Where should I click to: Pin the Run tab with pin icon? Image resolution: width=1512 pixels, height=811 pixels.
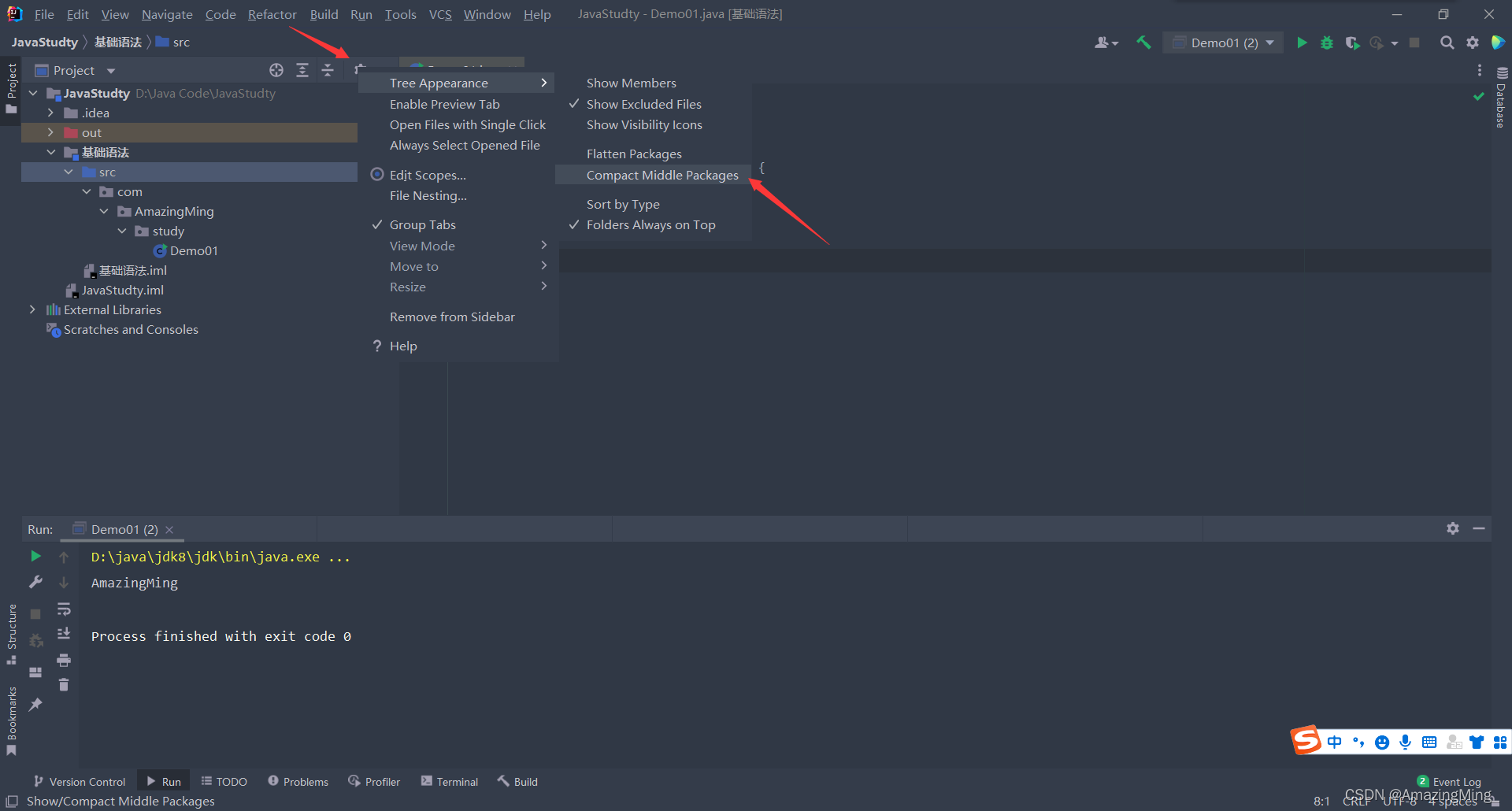(x=35, y=705)
